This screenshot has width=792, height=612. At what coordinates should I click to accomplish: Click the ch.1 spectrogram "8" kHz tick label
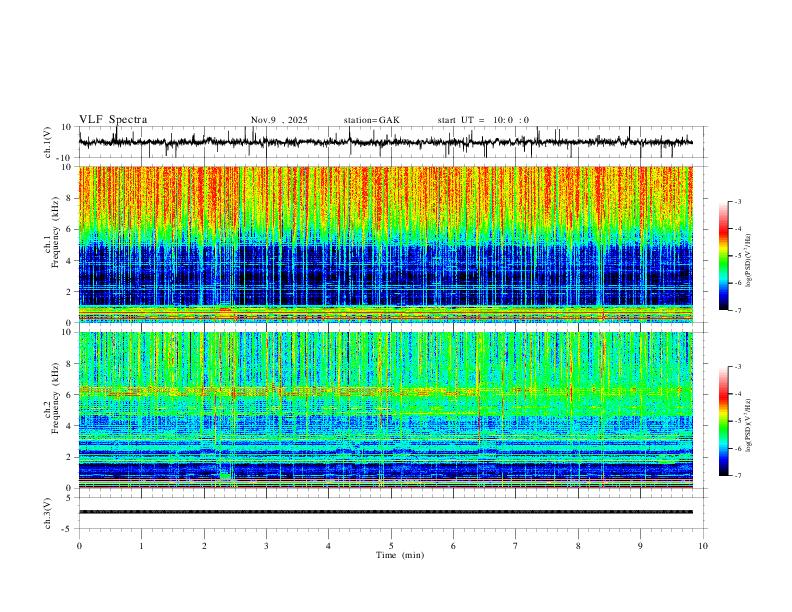click(70, 198)
